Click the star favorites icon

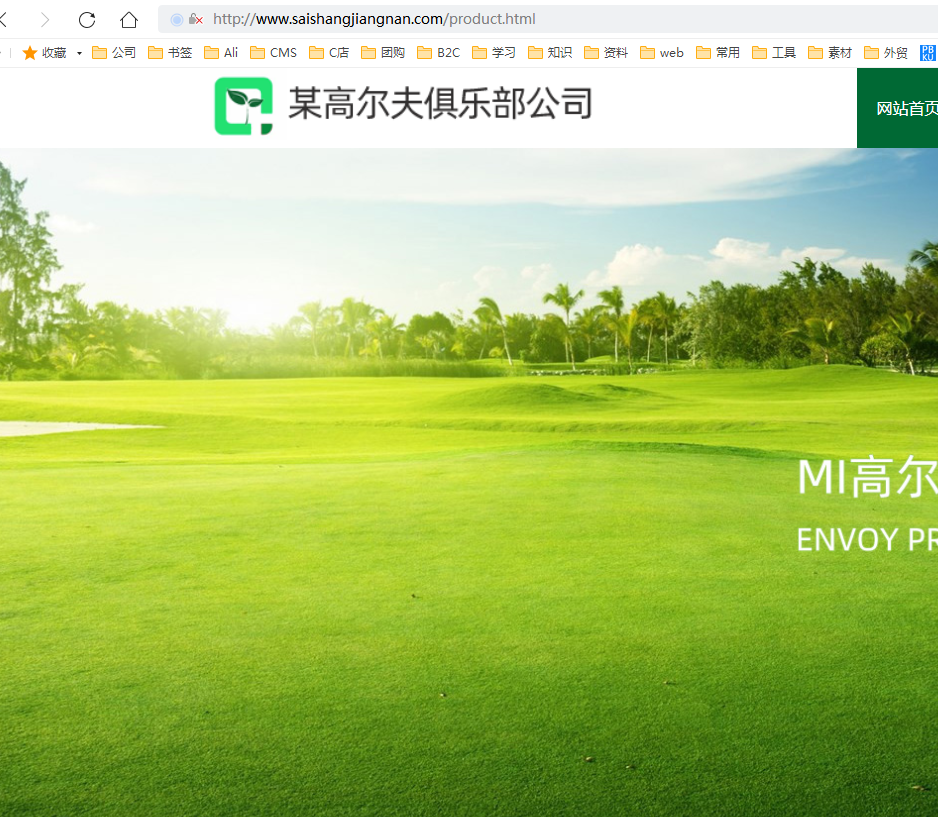(x=30, y=53)
